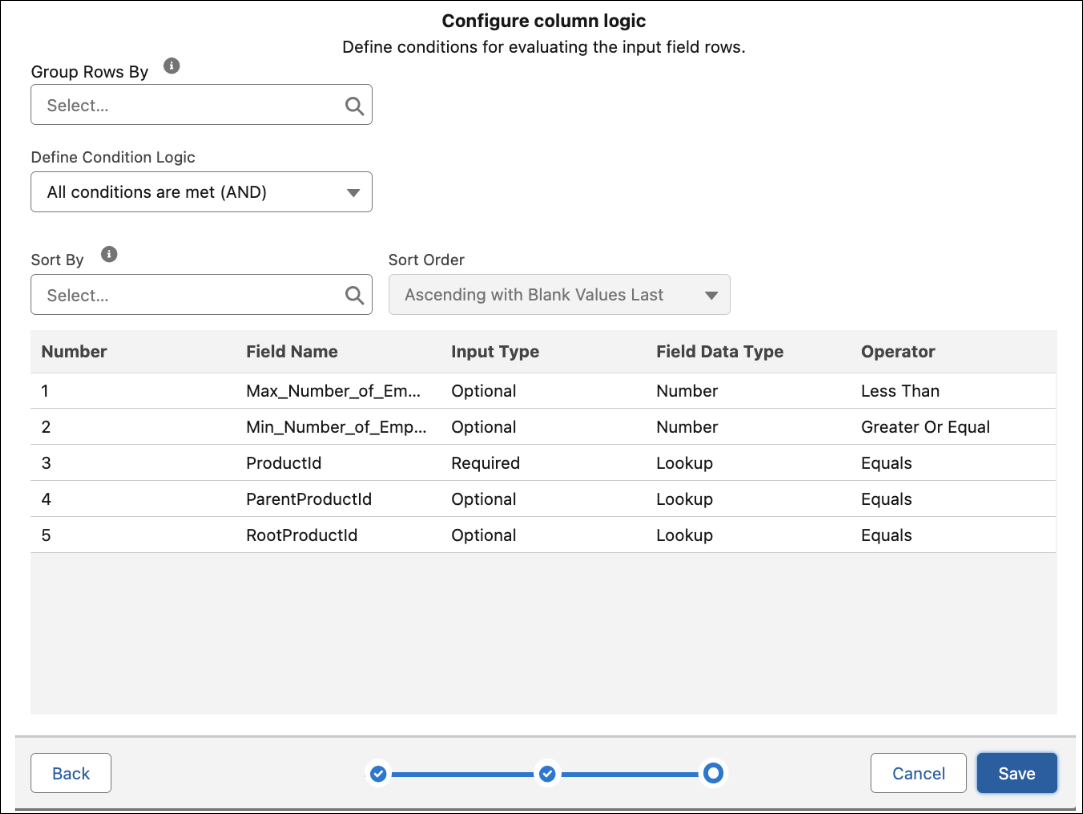
Task: Go Back to previous step
Action: (71, 773)
